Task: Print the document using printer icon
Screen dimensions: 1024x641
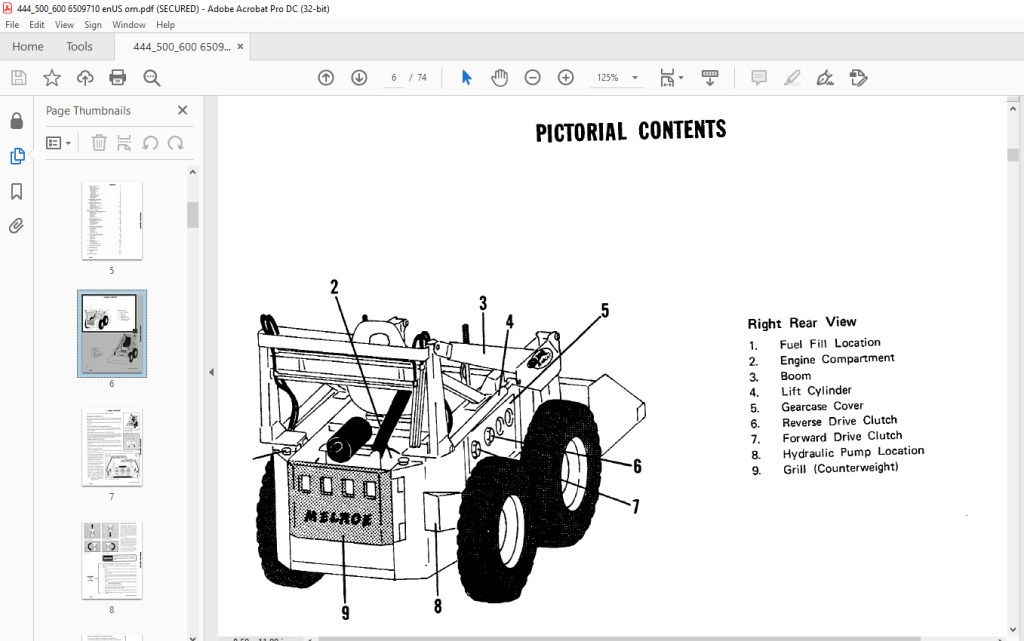Action: (x=118, y=78)
